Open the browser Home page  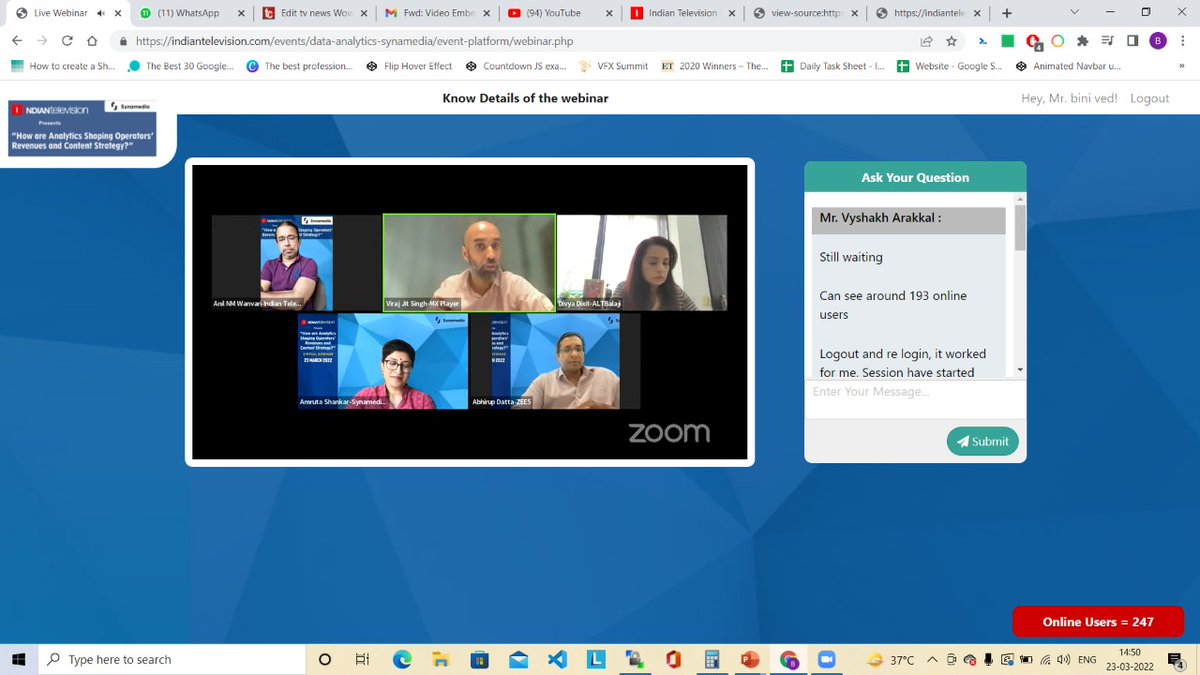(x=92, y=41)
